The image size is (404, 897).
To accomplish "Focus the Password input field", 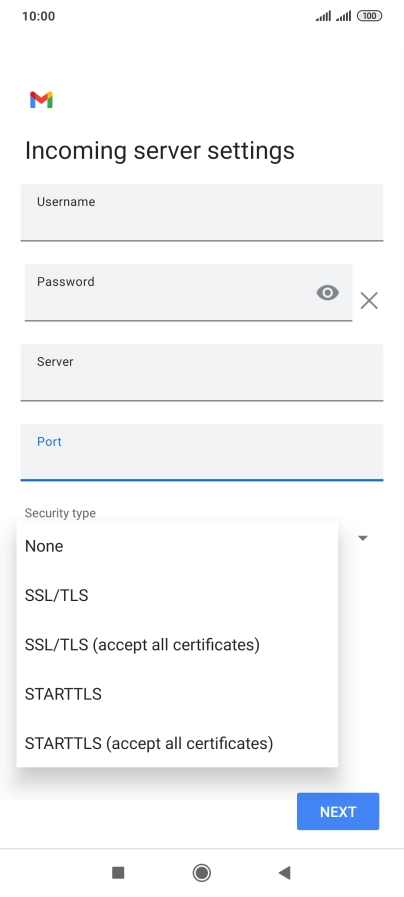I will [188, 292].
